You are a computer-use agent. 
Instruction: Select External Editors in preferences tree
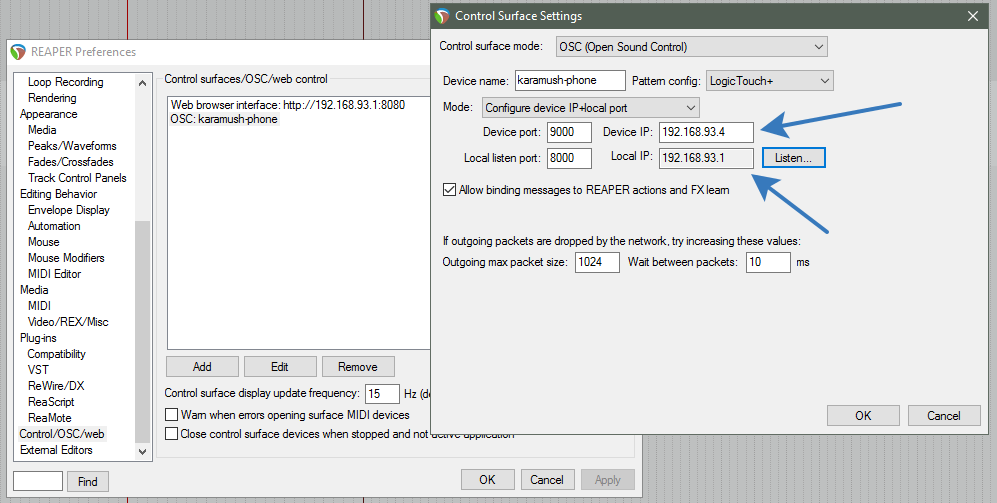tap(56, 450)
